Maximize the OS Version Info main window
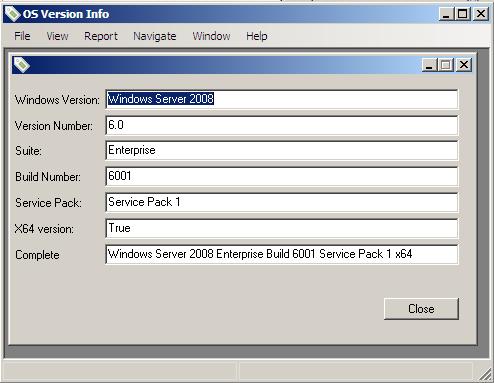 click(463, 14)
